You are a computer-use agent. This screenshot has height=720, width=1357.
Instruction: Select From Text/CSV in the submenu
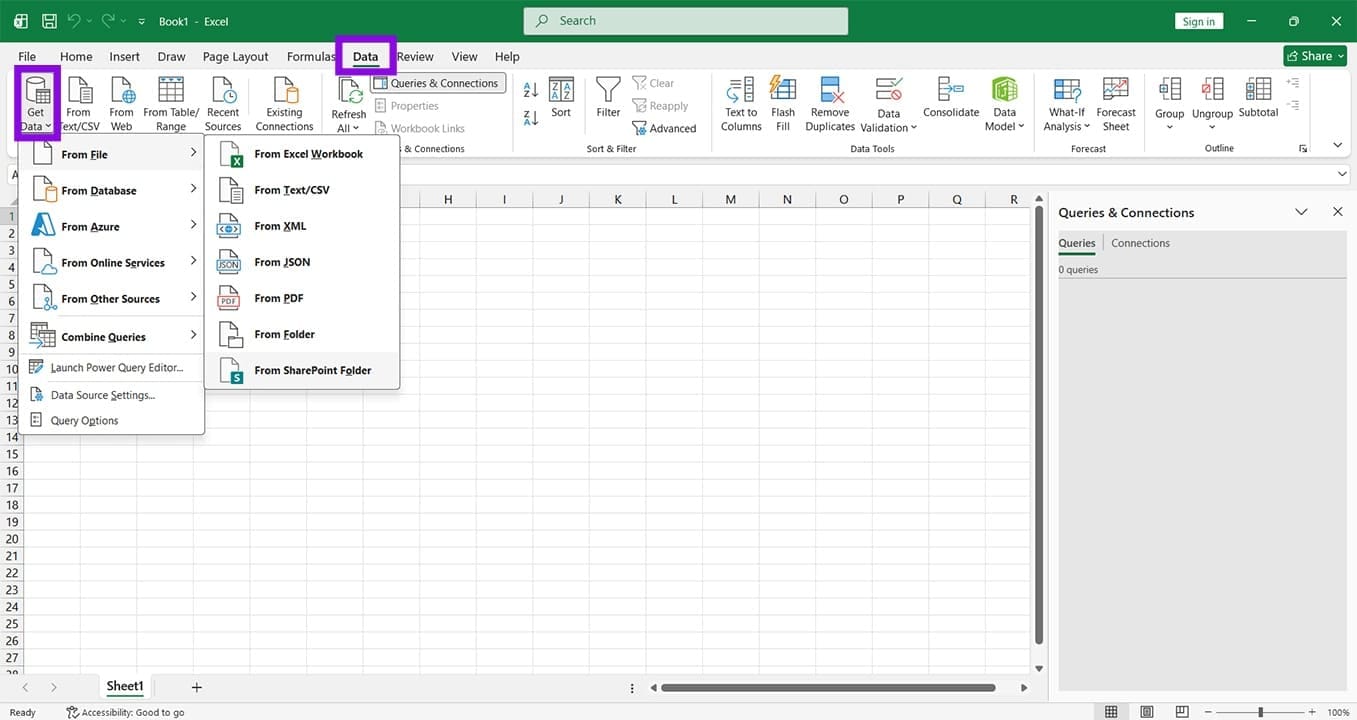302,190
